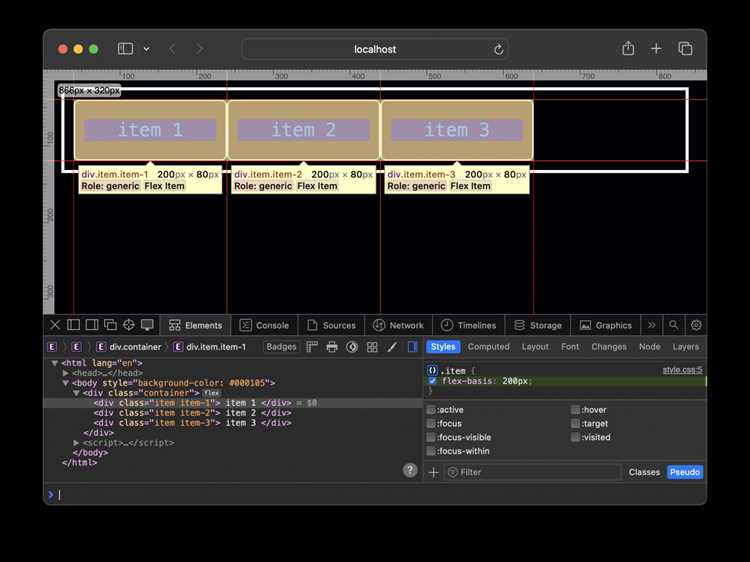
Task: Toggle the appearance dark/light icon
Action: tap(352, 347)
